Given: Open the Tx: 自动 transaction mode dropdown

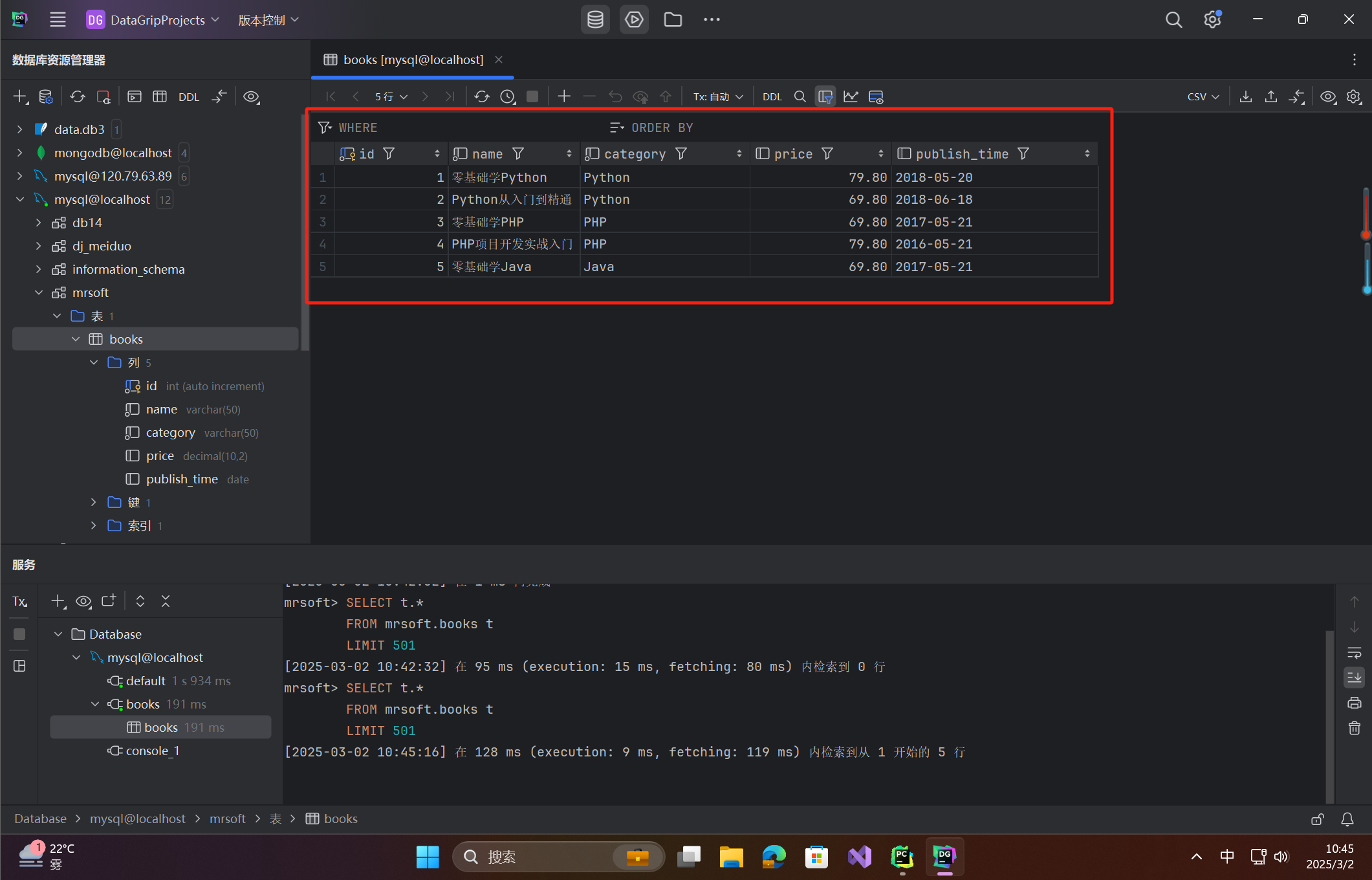Looking at the screenshot, I should [718, 96].
